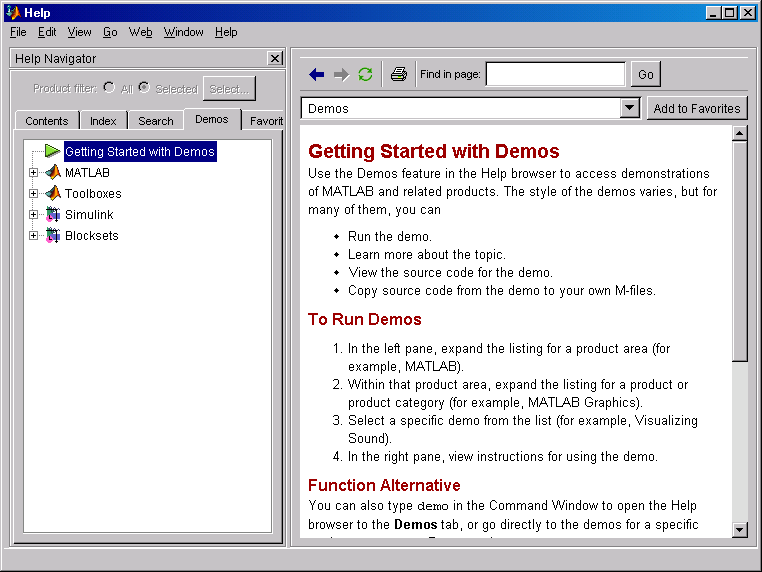This screenshot has height=572, width=762.
Task: Switch to the Index tab
Action: (103, 121)
